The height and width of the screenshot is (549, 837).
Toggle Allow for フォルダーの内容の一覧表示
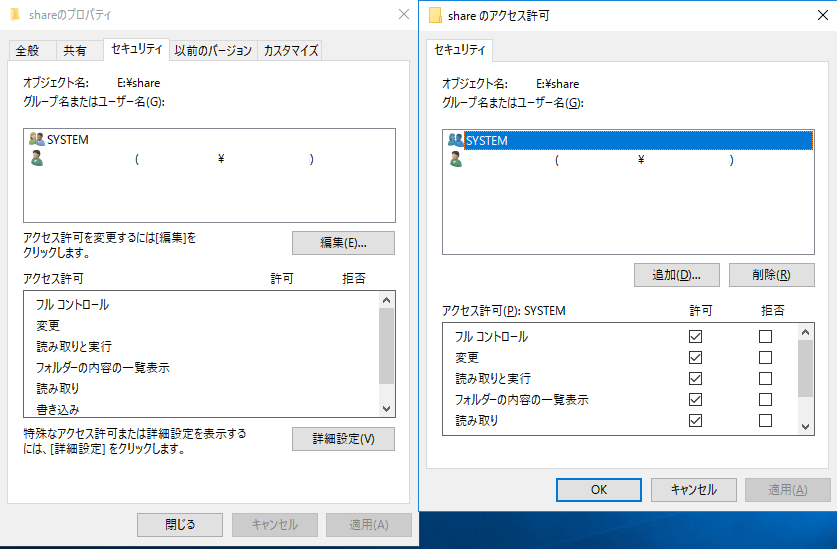pos(695,399)
